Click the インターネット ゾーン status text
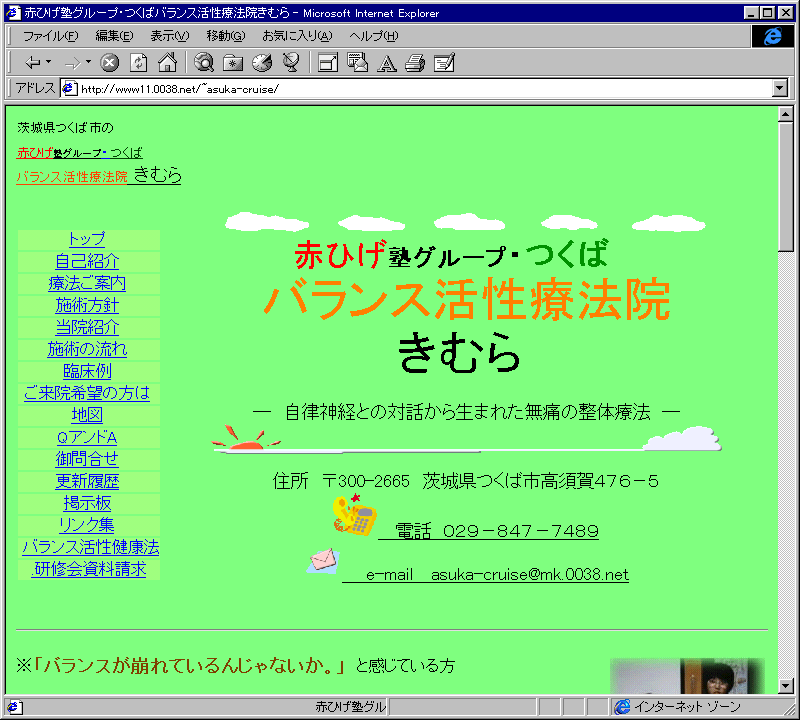Image resolution: width=800 pixels, height=720 pixels. [x=687, y=707]
